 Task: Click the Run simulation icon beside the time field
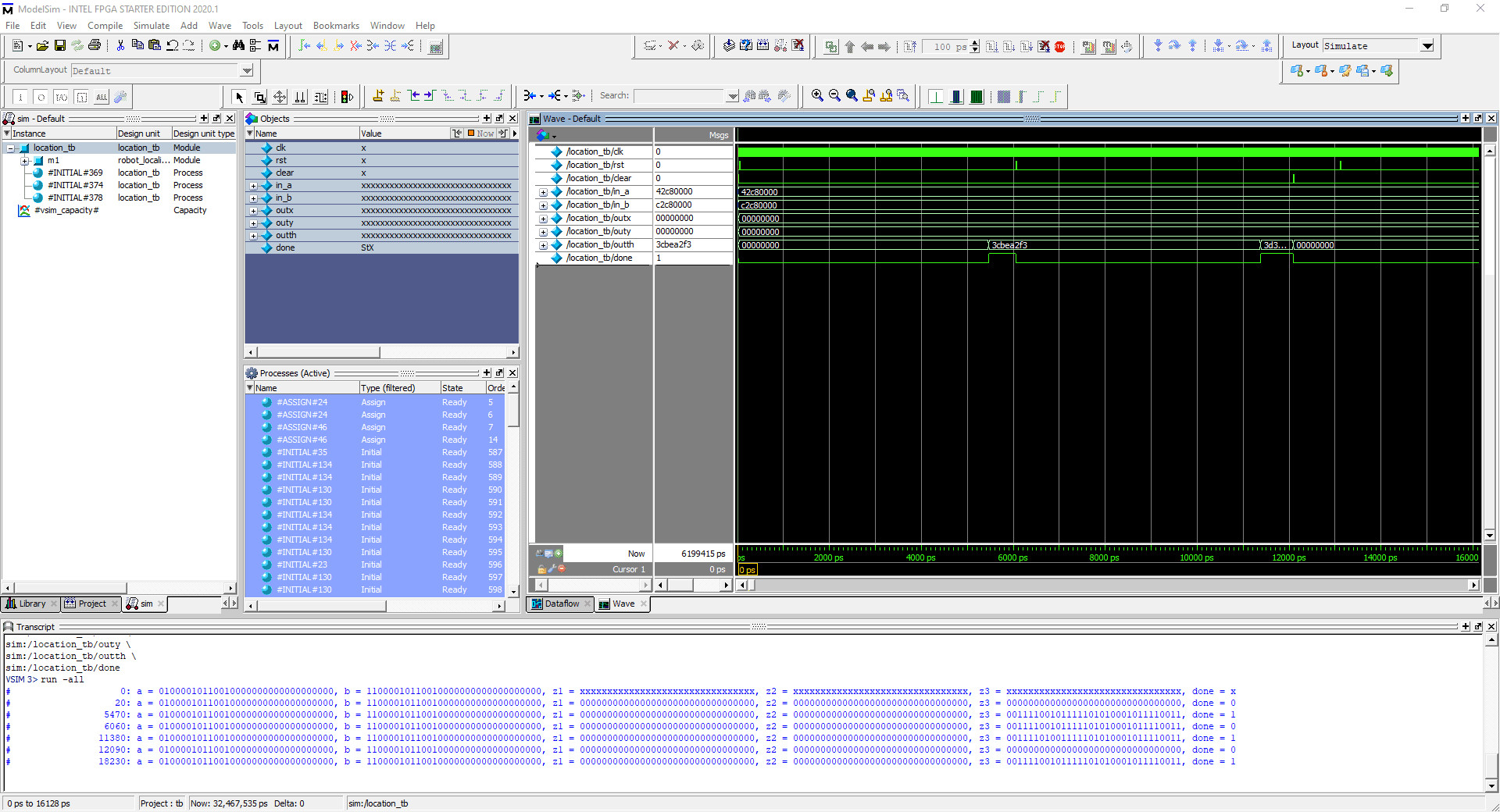992,47
